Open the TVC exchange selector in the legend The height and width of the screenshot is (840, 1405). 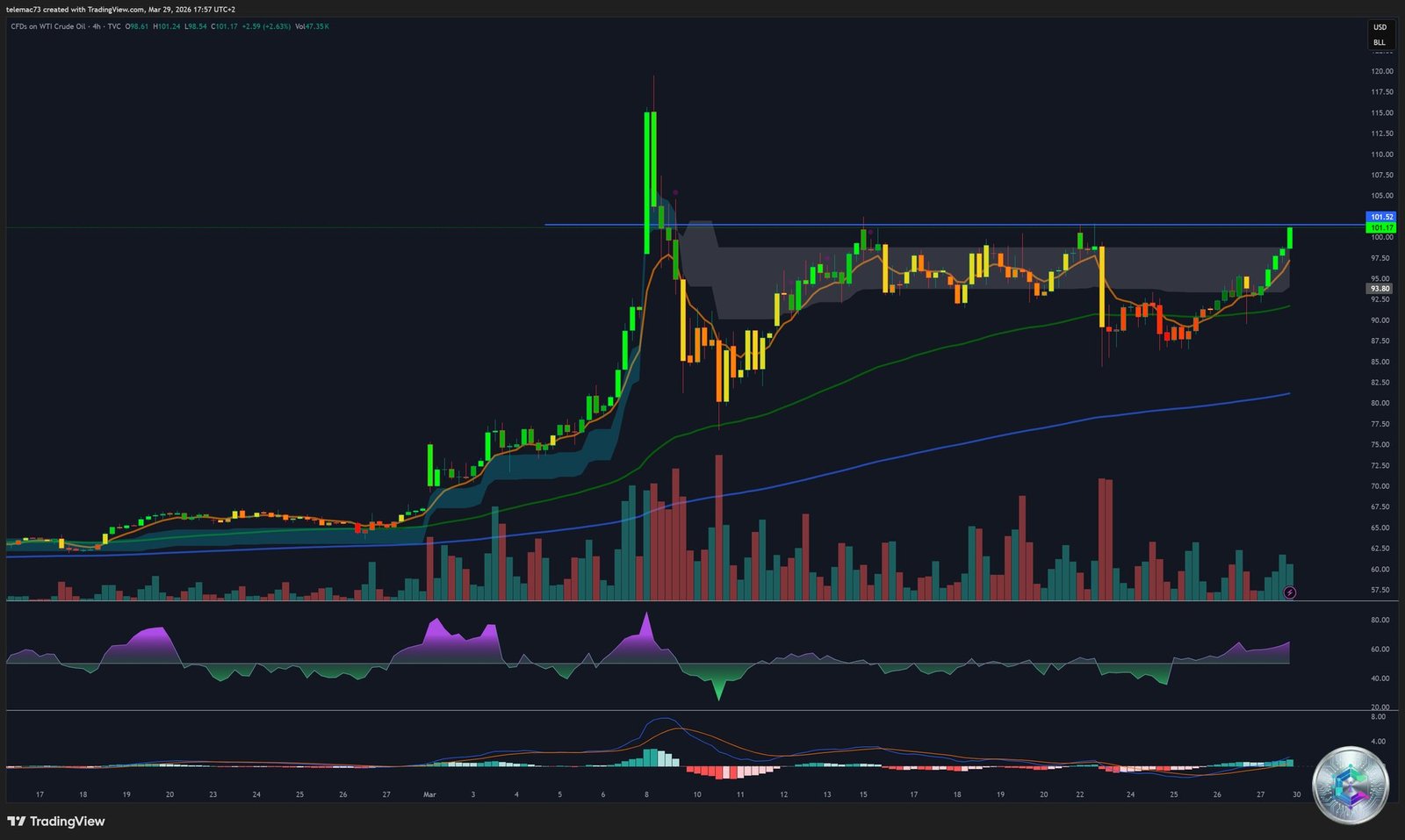point(114,27)
